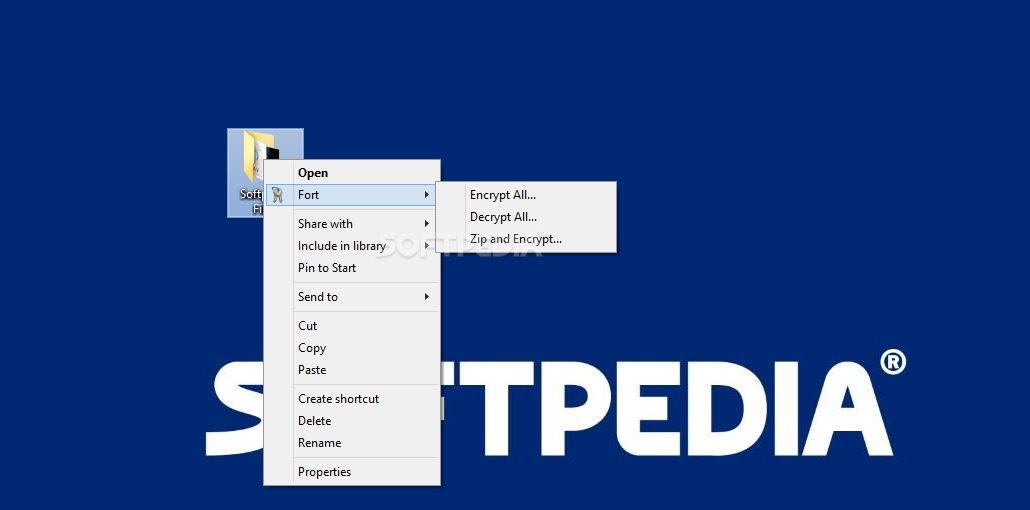
Task: Click Pin to Start
Action: (x=351, y=268)
